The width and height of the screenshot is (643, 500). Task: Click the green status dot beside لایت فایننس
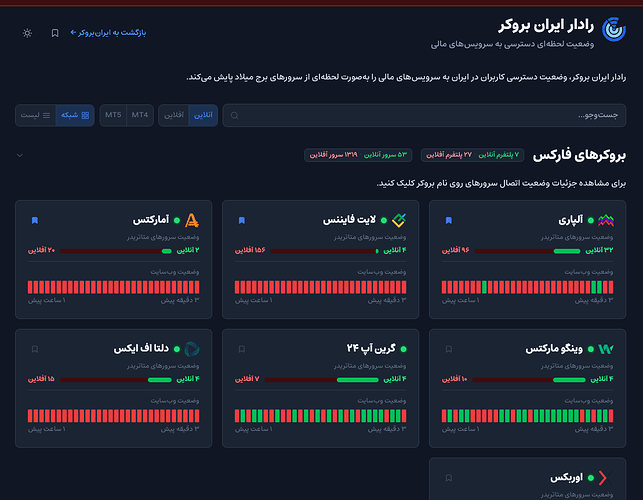click(x=384, y=221)
